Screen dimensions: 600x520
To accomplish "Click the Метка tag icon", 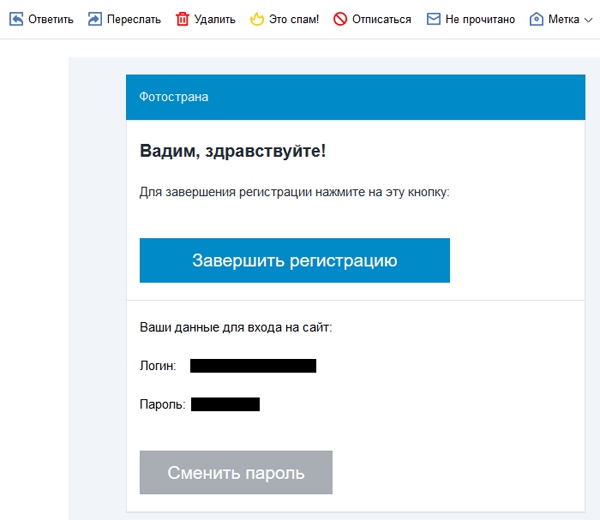I will 536,19.
